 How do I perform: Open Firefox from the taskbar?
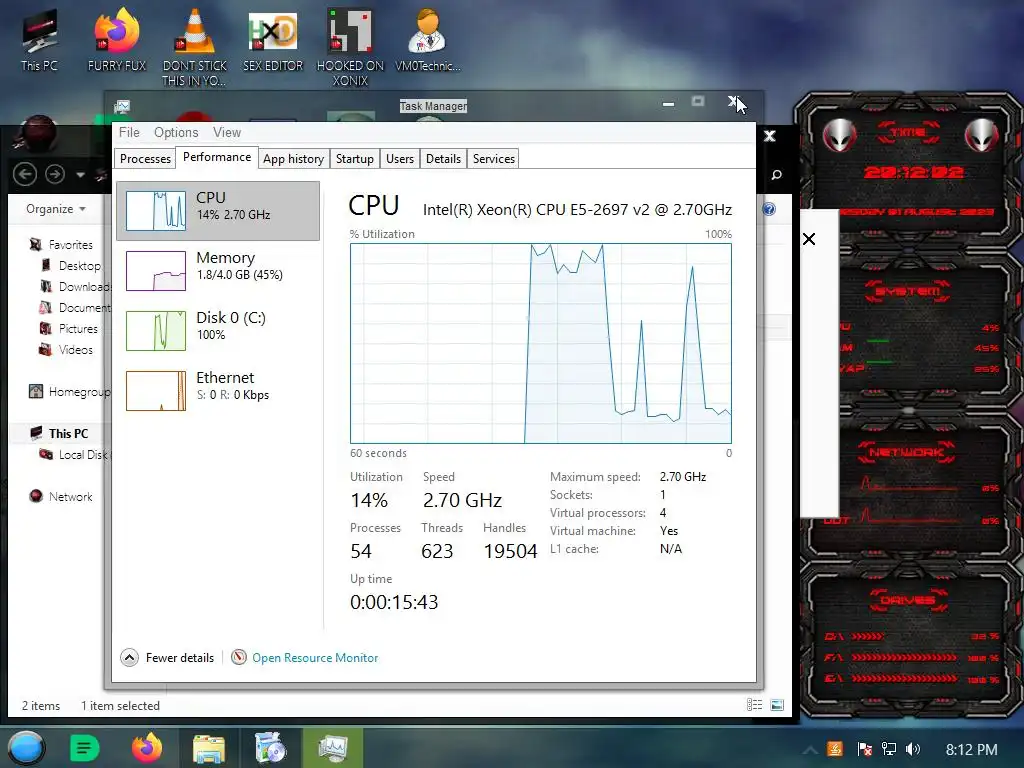[x=147, y=748]
